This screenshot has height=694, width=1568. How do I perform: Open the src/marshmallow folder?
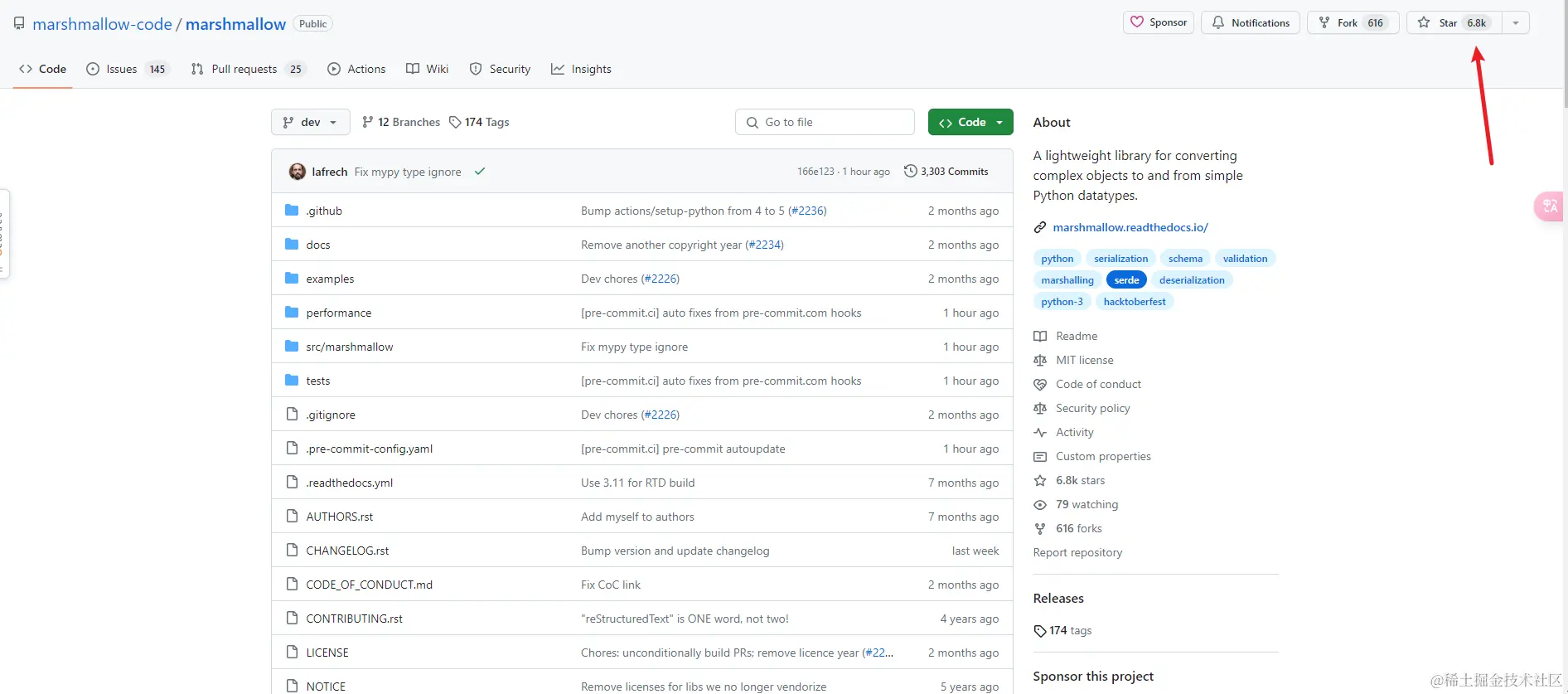[x=350, y=347]
